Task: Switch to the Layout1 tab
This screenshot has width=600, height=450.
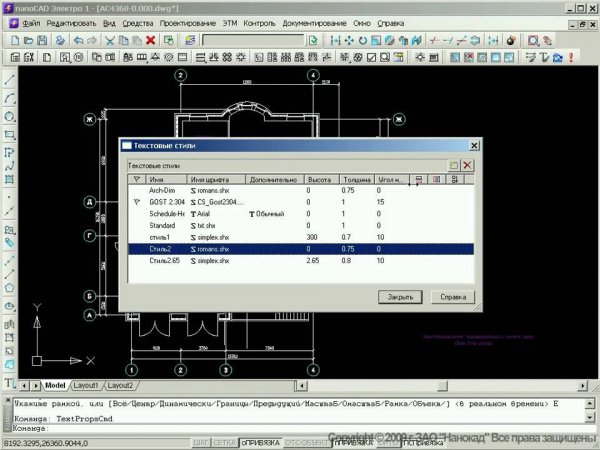Action: click(86, 385)
